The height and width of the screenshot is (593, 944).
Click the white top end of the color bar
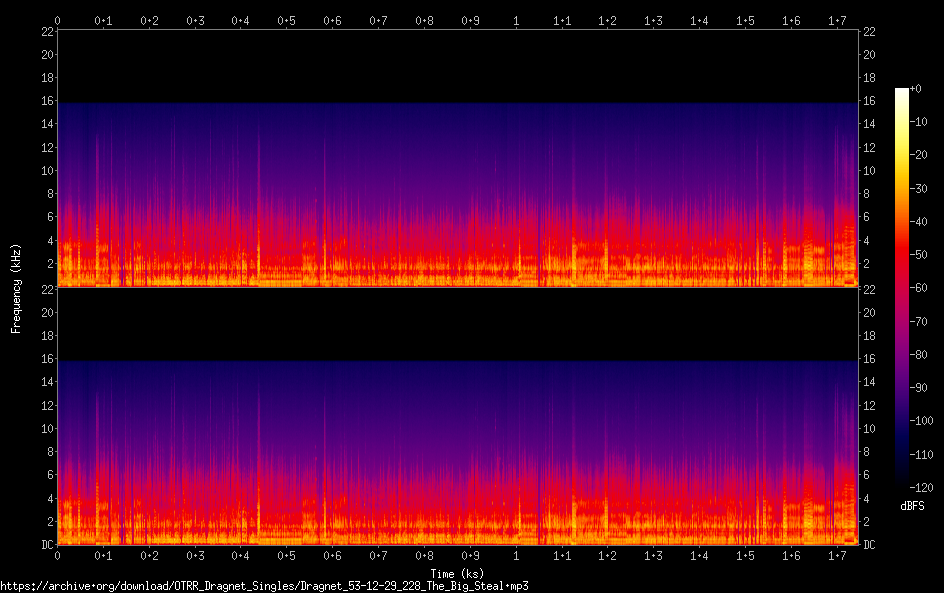tap(901, 92)
